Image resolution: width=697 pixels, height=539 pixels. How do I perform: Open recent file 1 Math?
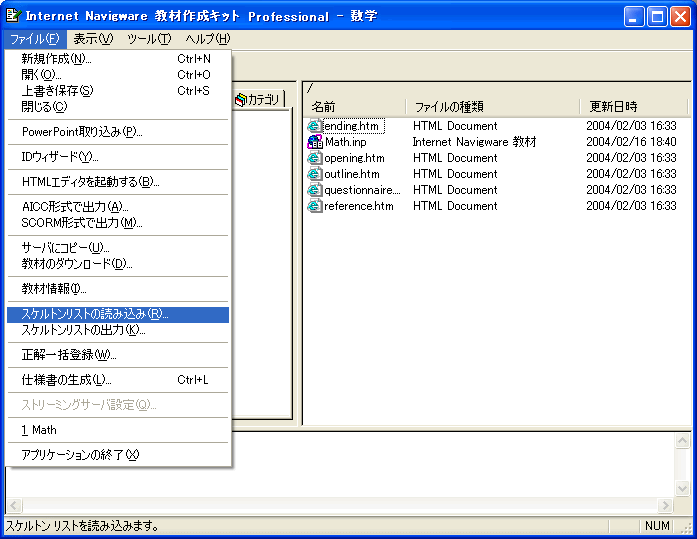coord(118,430)
